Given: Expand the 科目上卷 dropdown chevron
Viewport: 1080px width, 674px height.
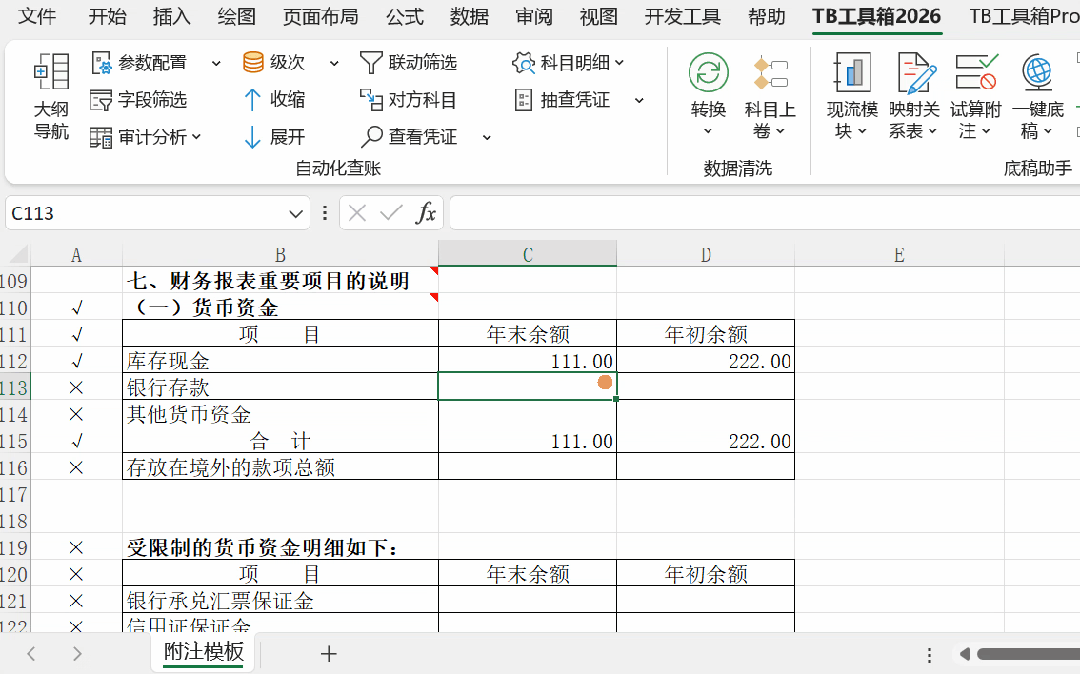Looking at the screenshot, I should 780,131.
